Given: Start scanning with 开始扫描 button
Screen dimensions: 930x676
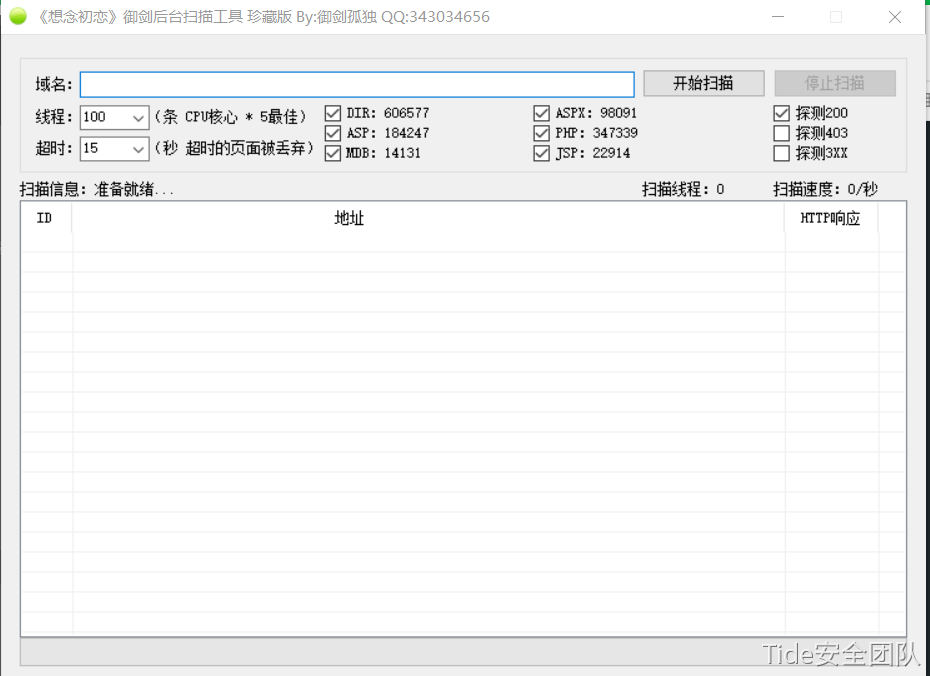Looking at the screenshot, I should pyautogui.click(x=704, y=83).
